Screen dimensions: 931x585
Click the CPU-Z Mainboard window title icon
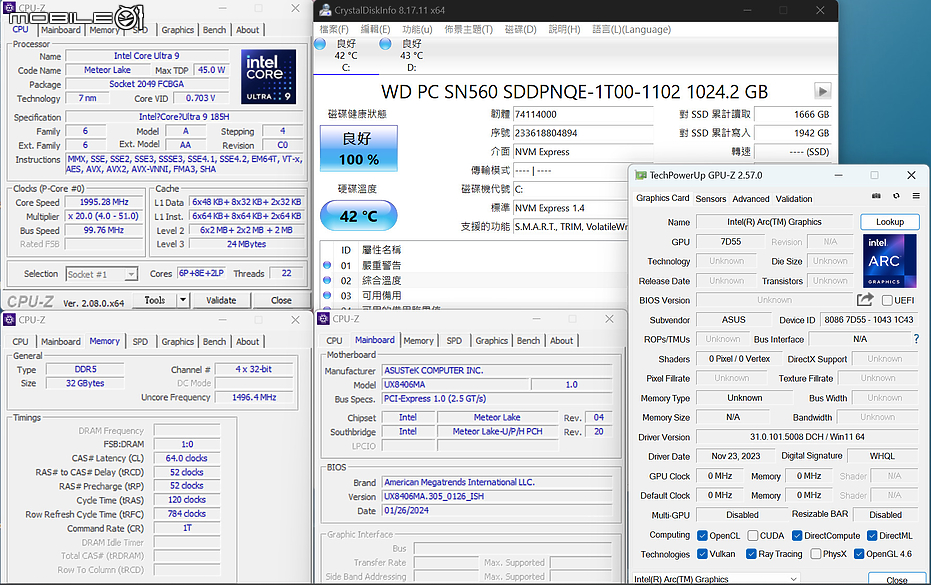coord(324,319)
